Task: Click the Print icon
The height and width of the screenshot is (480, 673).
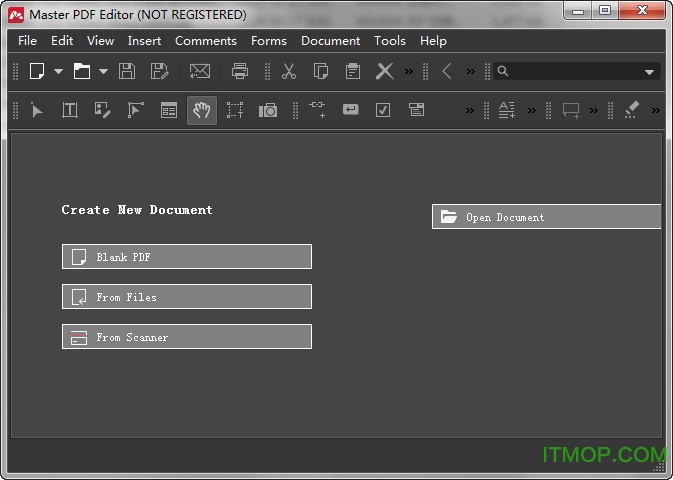Action: coord(239,71)
